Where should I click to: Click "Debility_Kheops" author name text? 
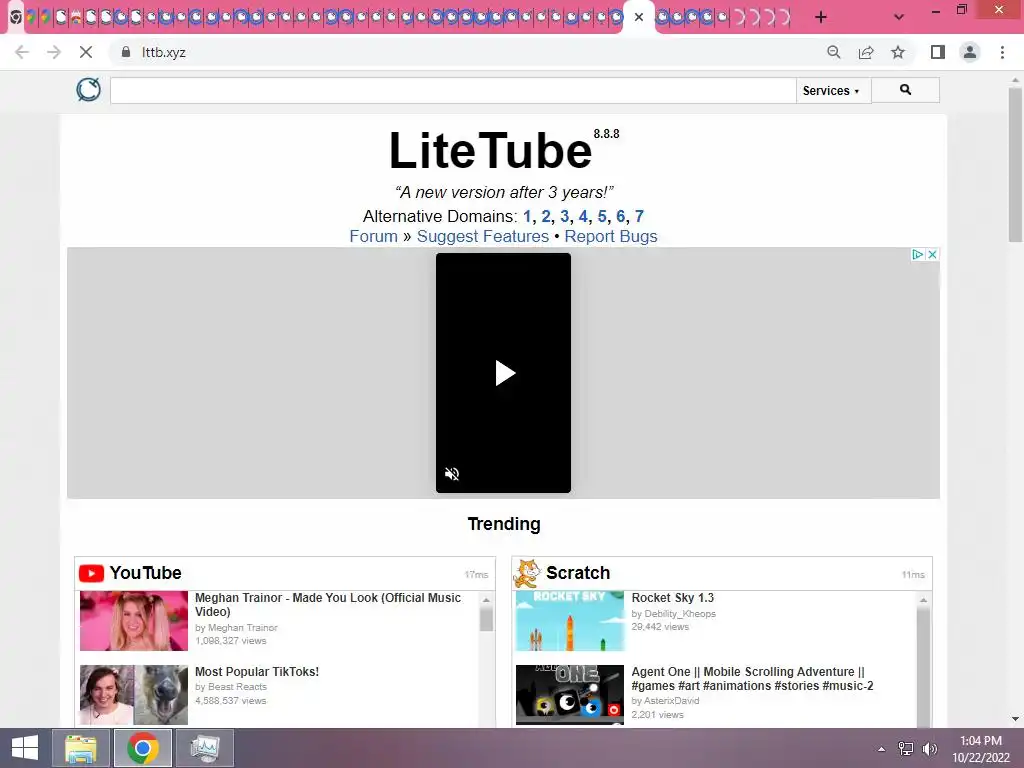[x=680, y=614]
